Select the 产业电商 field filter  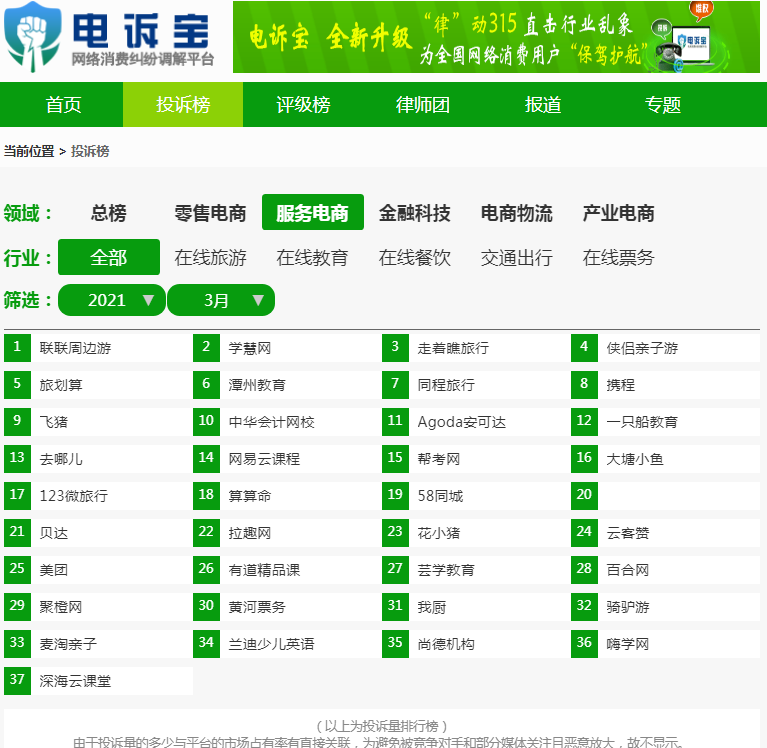tap(618, 212)
